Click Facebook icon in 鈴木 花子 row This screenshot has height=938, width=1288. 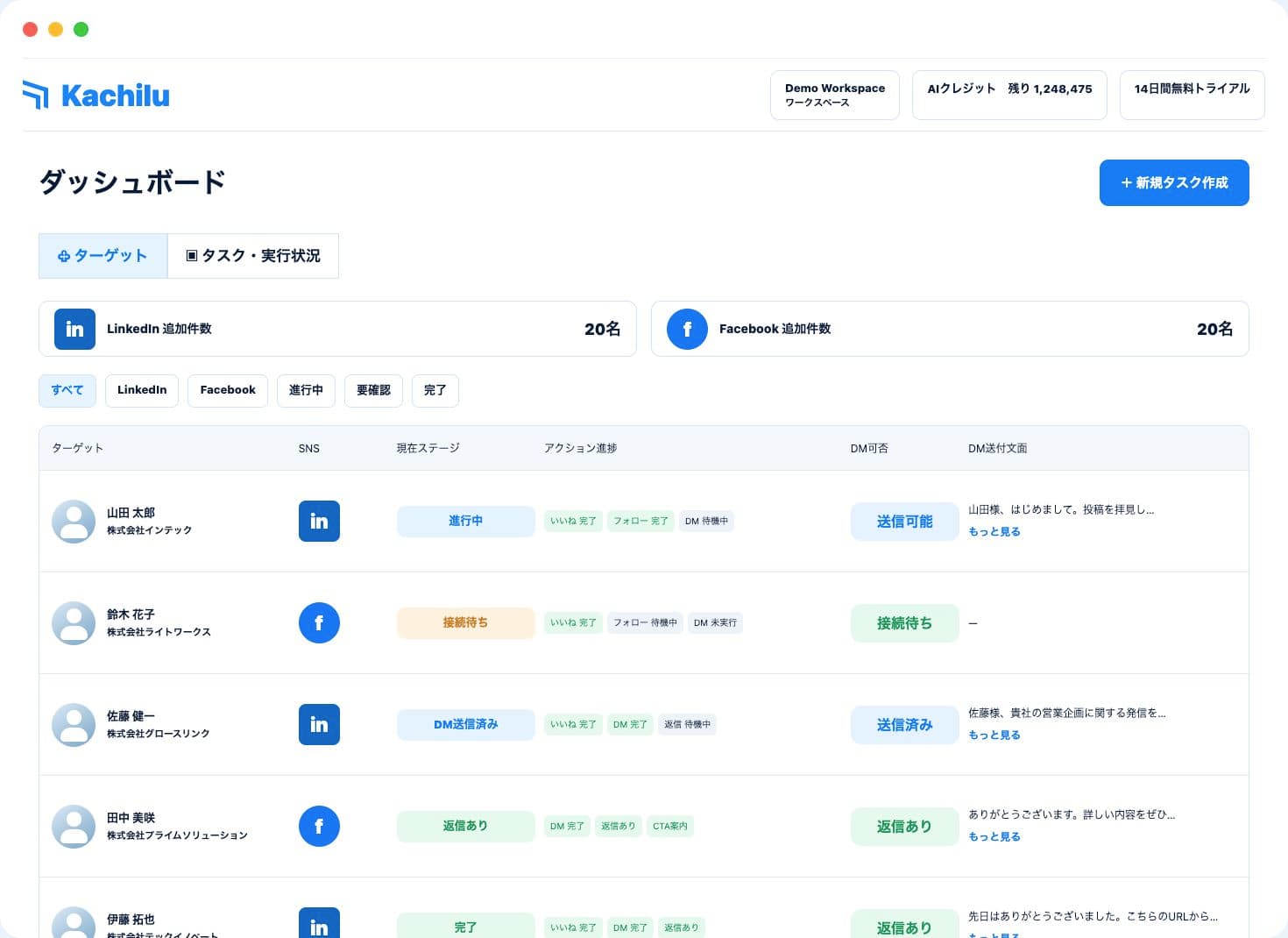(319, 622)
